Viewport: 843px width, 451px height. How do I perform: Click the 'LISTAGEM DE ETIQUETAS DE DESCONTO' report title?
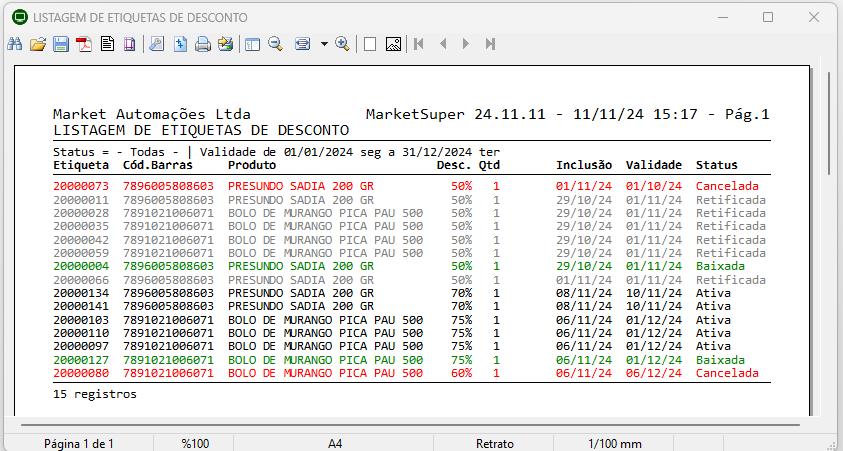pyautogui.click(x=201, y=130)
